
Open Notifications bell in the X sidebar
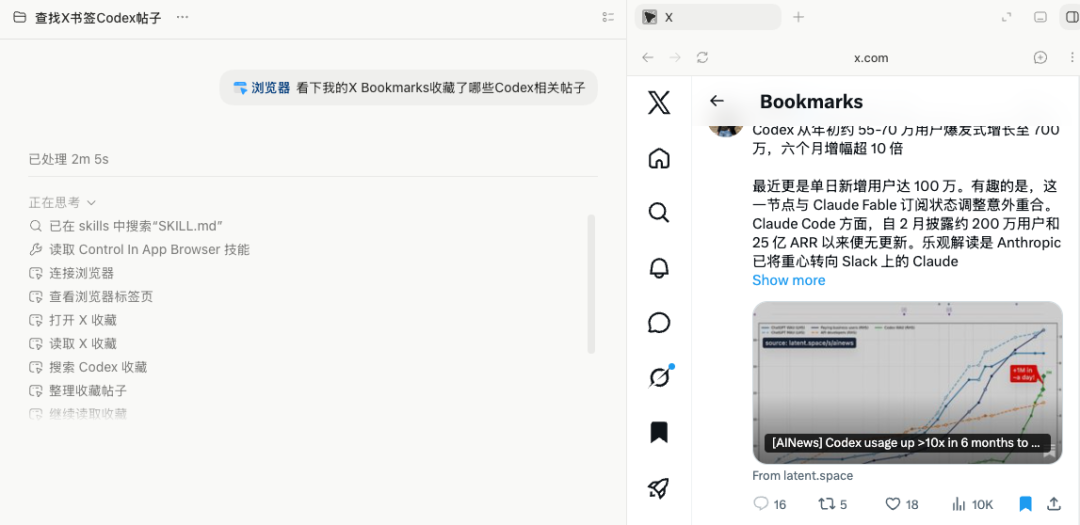[658, 268]
